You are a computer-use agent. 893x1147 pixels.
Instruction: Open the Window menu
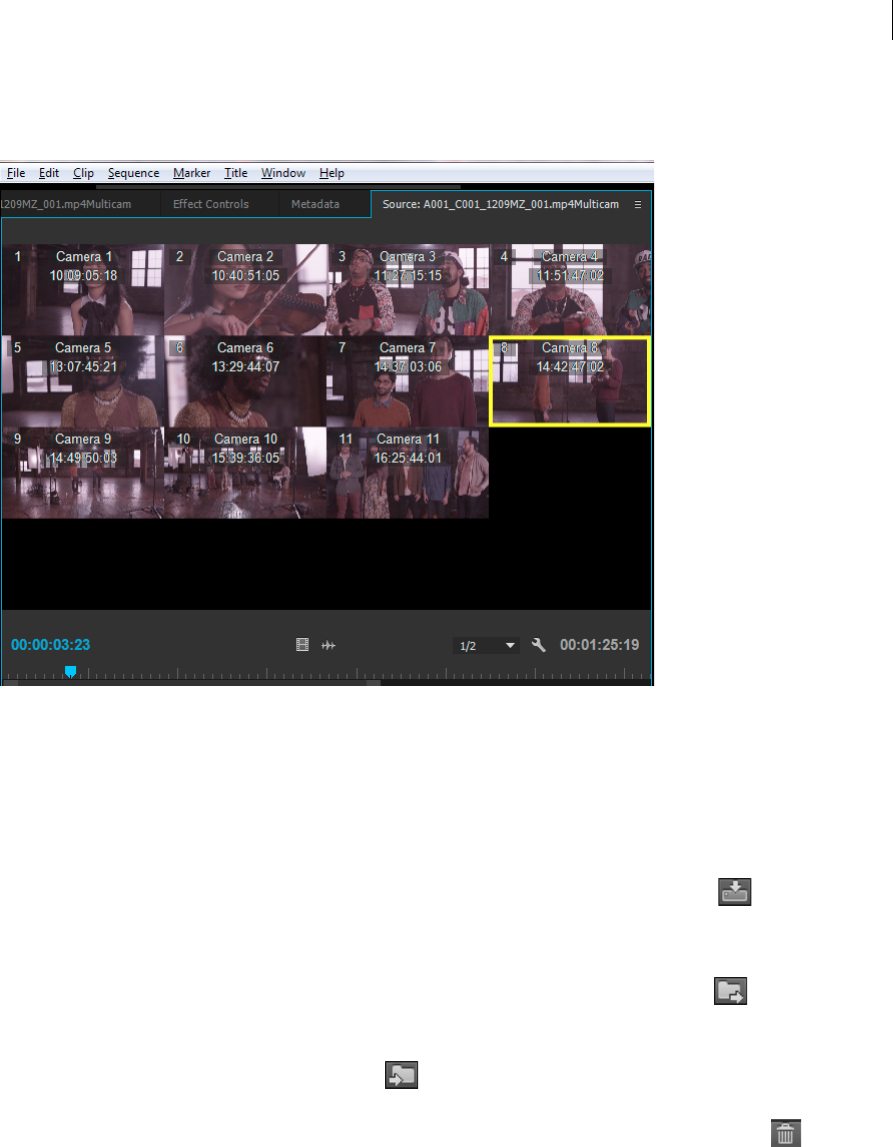coord(283,173)
